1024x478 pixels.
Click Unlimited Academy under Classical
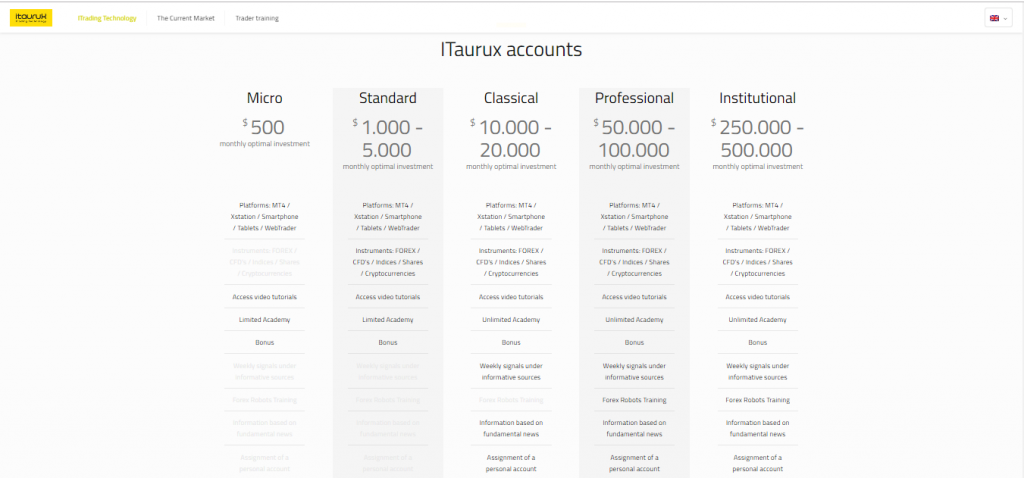point(511,320)
